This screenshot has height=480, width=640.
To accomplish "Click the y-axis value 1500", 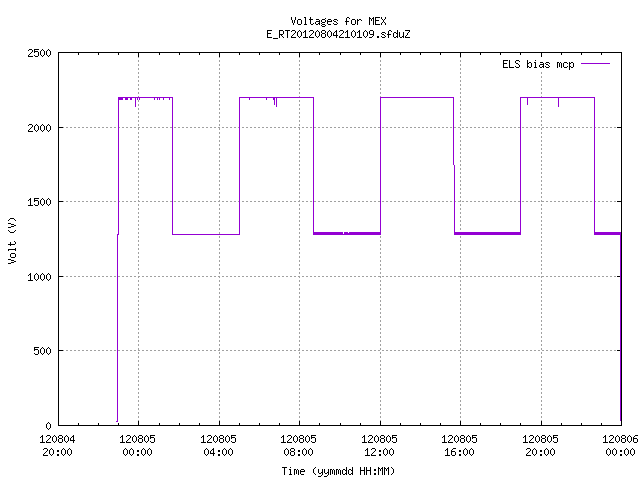I will pyautogui.click(x=39, y=202).
